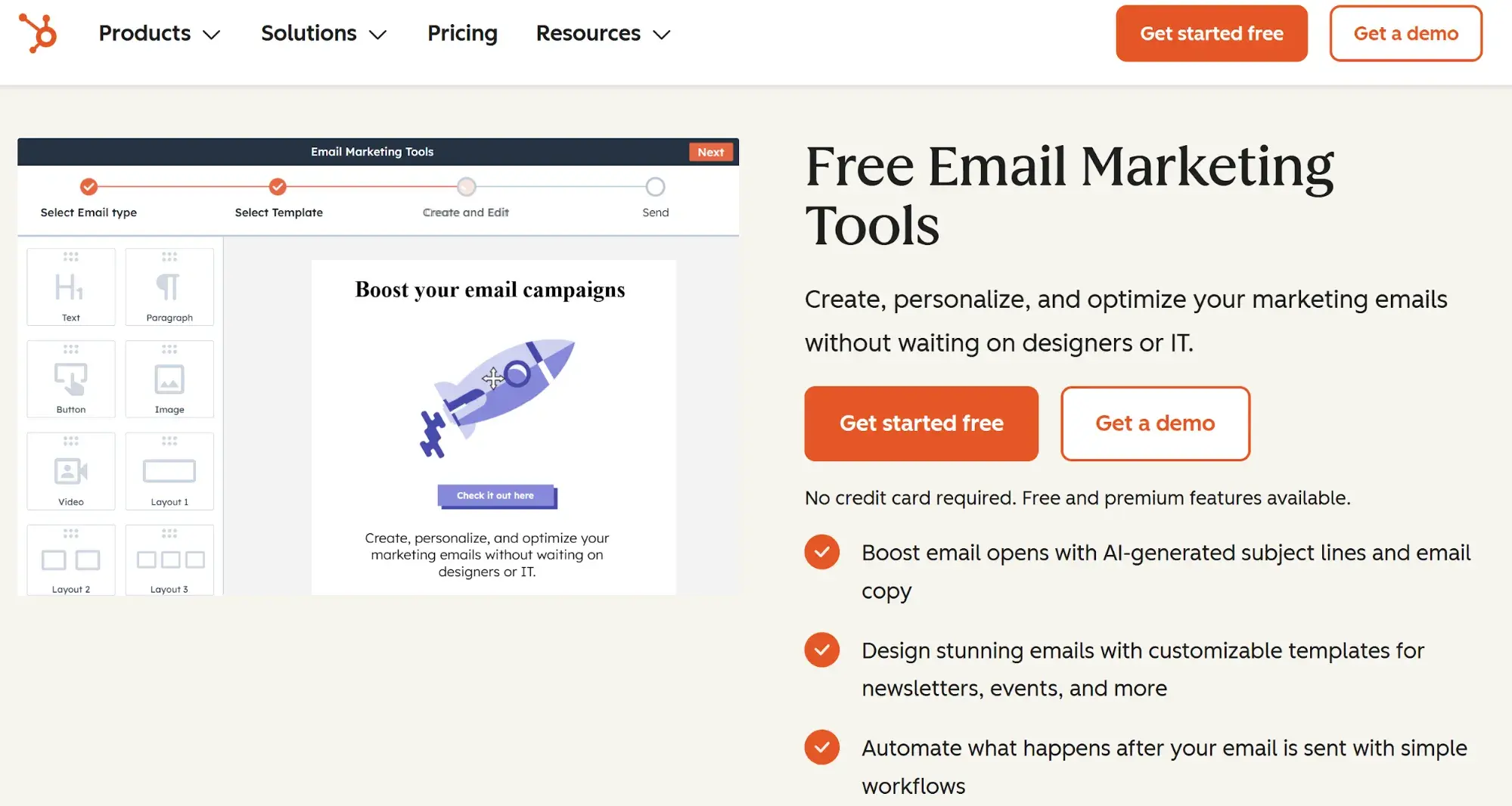Click the progress line between template steps
The height and width of the screenshot is (806, 1512).
tap(371, 187)
